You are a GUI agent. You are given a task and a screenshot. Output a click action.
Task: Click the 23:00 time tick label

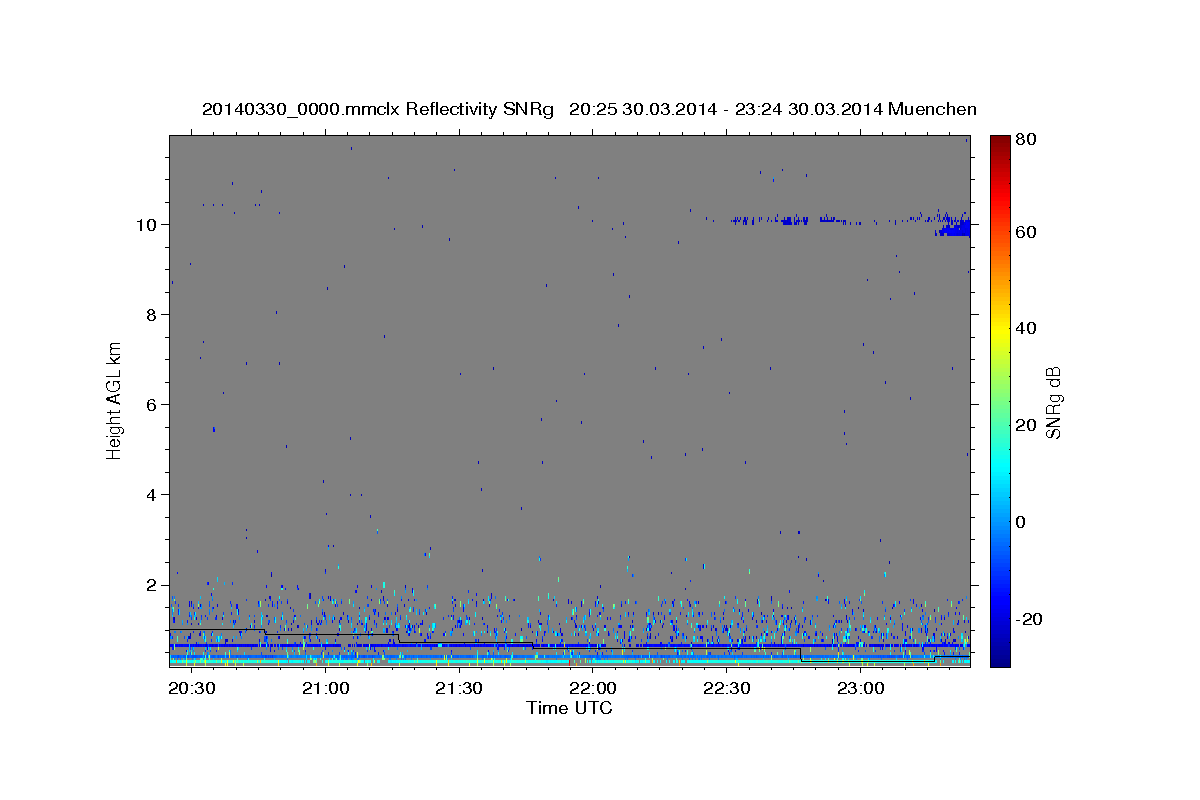pos(860,689)
